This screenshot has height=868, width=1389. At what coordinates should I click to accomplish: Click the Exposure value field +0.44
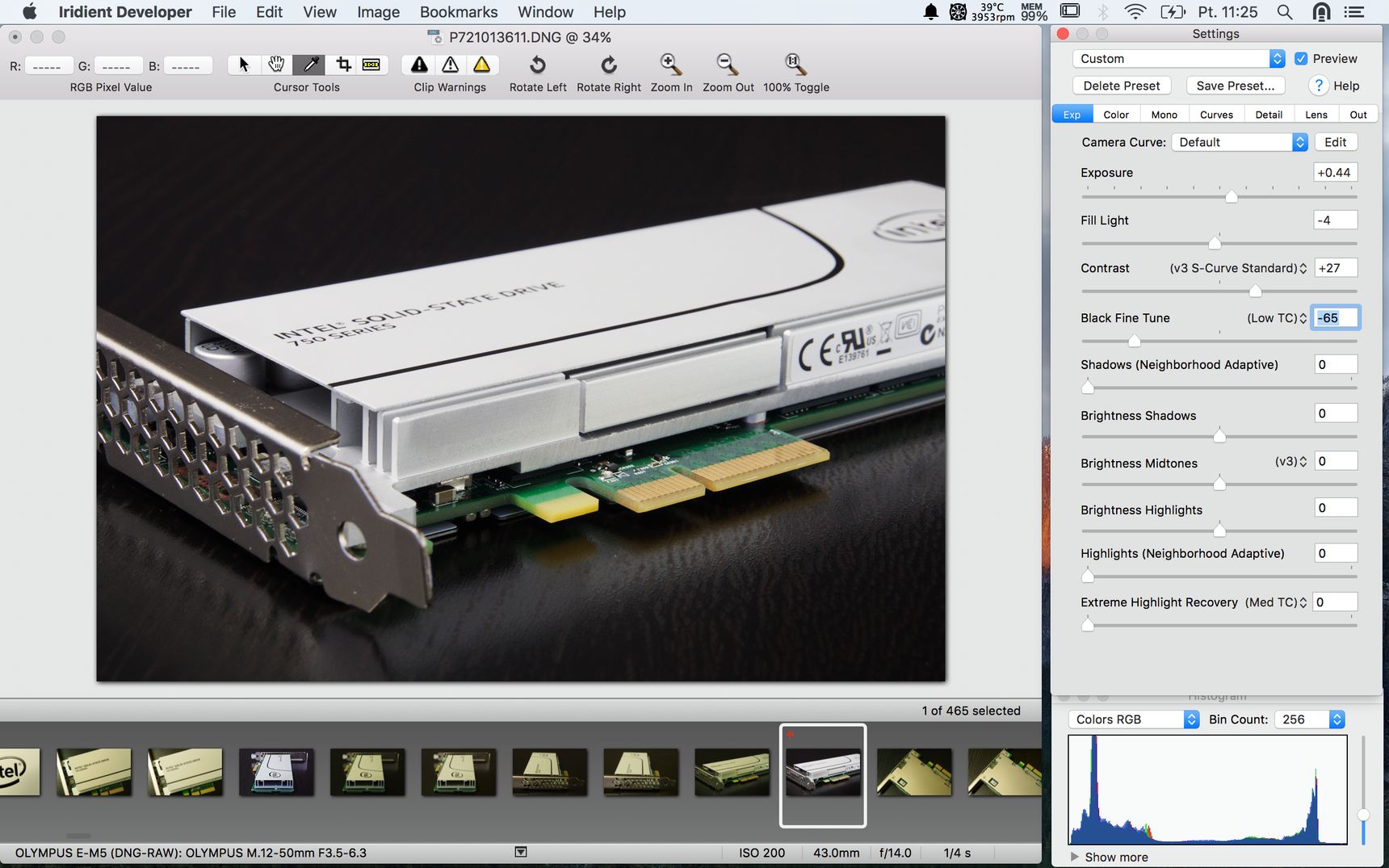tap(1336, 172)
